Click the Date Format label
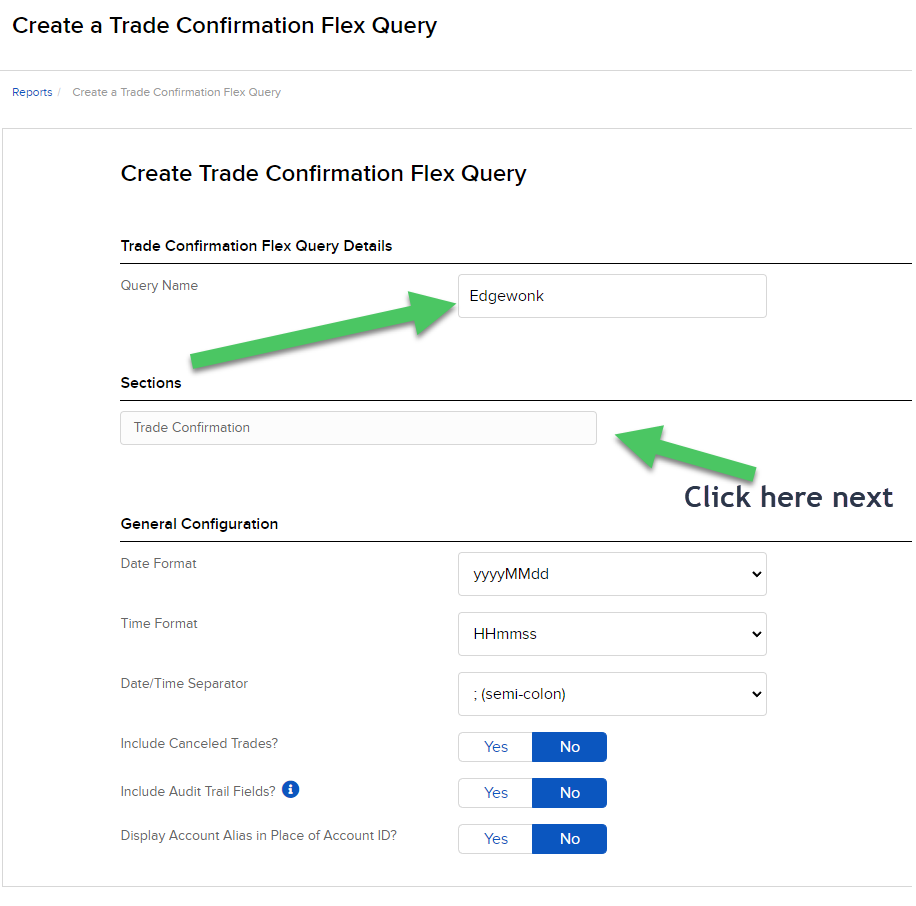This screenshot has width=916, height=906. pyautogui.click(x=158, y=564)
